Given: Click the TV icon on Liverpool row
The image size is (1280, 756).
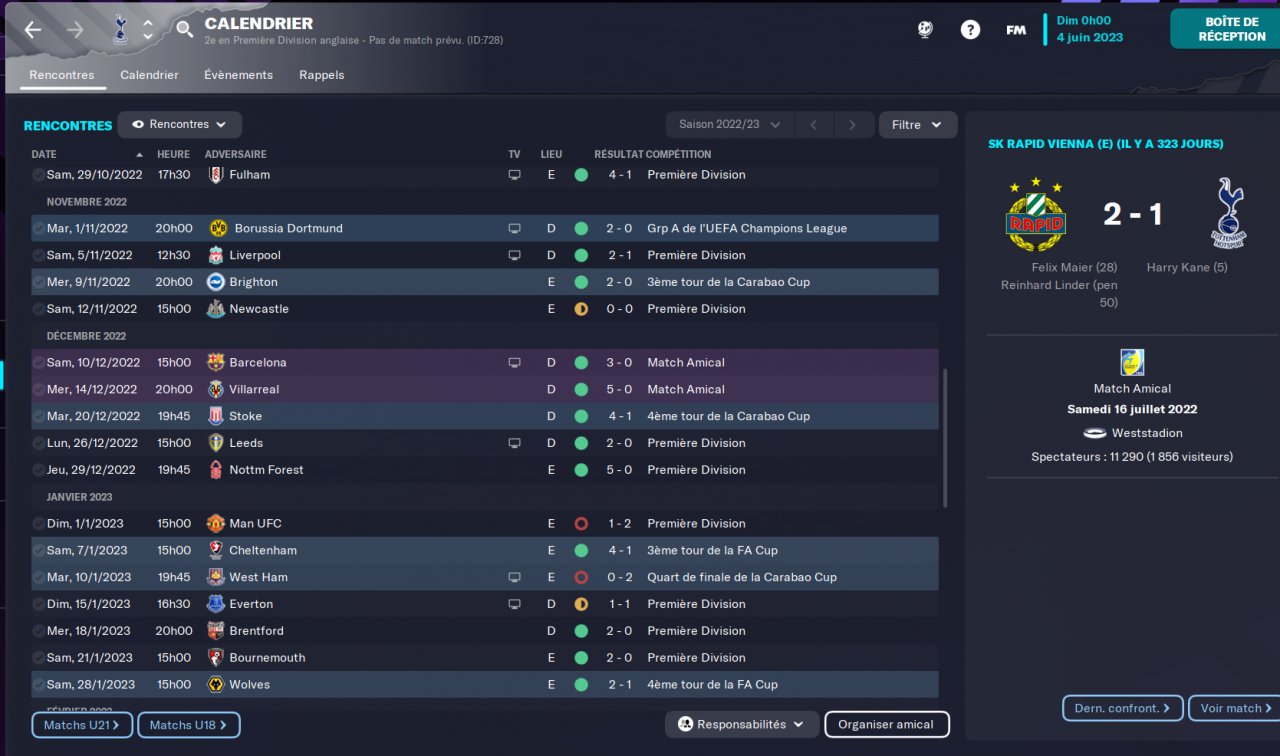Looking at the screenshot, I should pyautogui.click(x=514, y=255).
